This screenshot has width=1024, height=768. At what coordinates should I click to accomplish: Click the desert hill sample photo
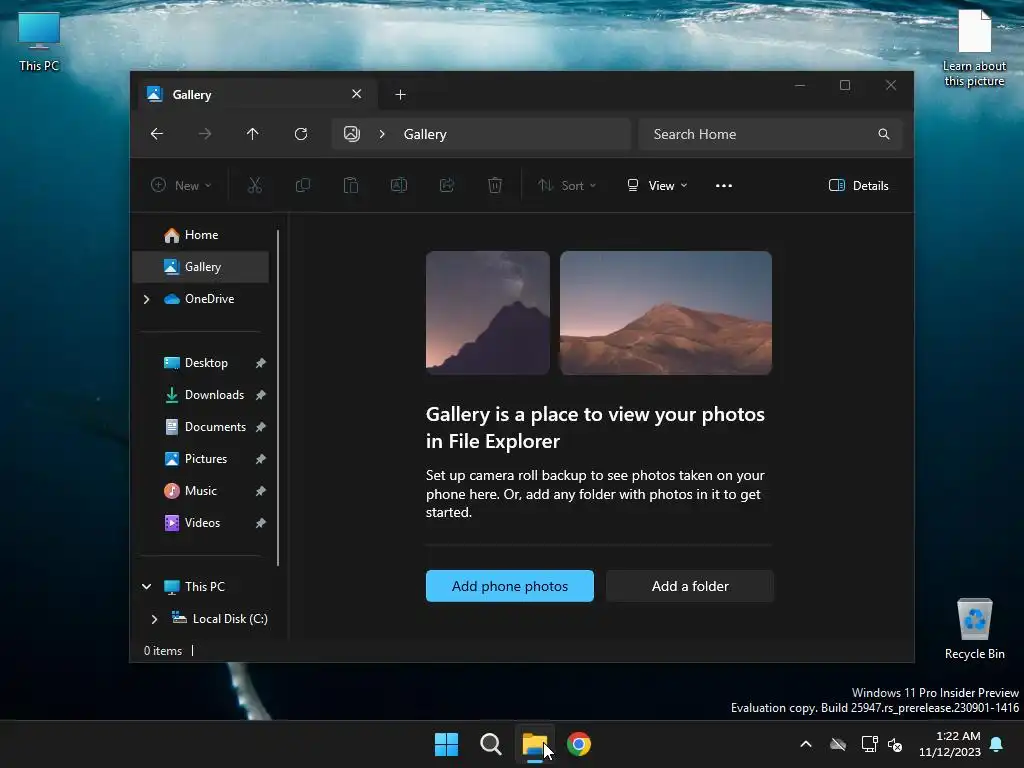pos(666,313)
